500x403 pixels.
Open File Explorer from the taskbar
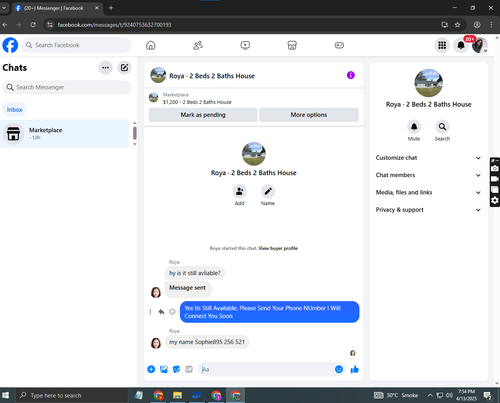pyautogui.click(x=177, y=395)
